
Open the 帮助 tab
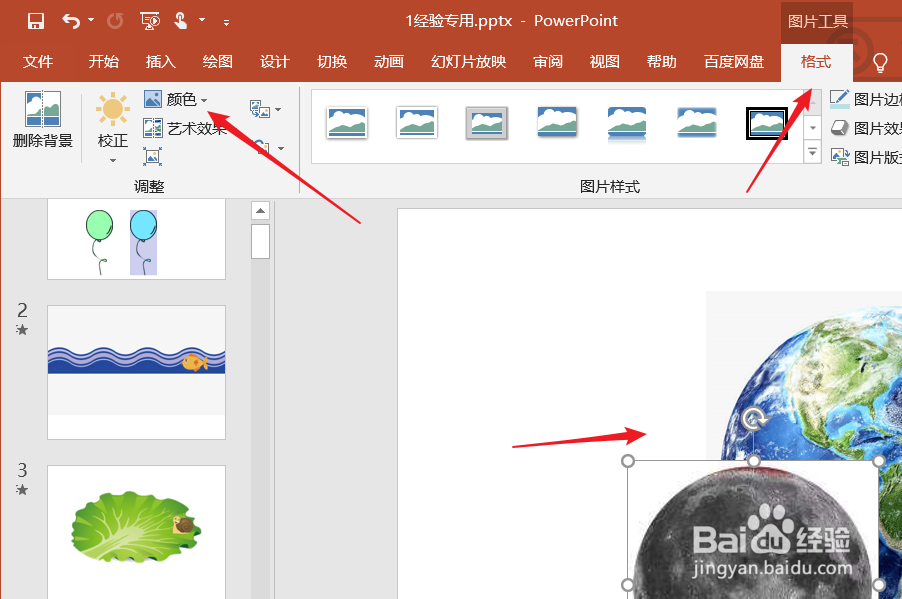point(662,62)
